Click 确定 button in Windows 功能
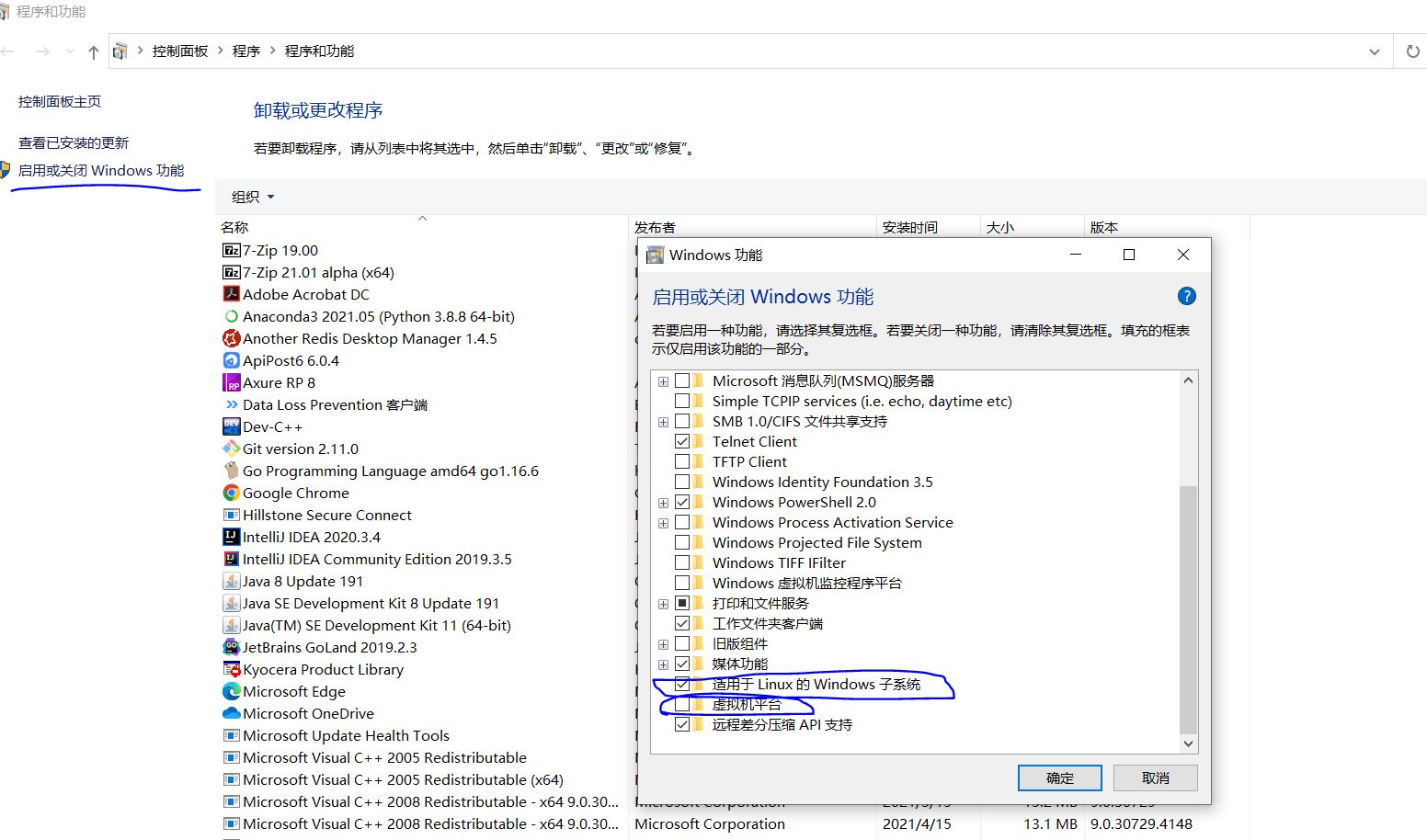The width and height of the screenshot is (1427, 840). 1060,778
